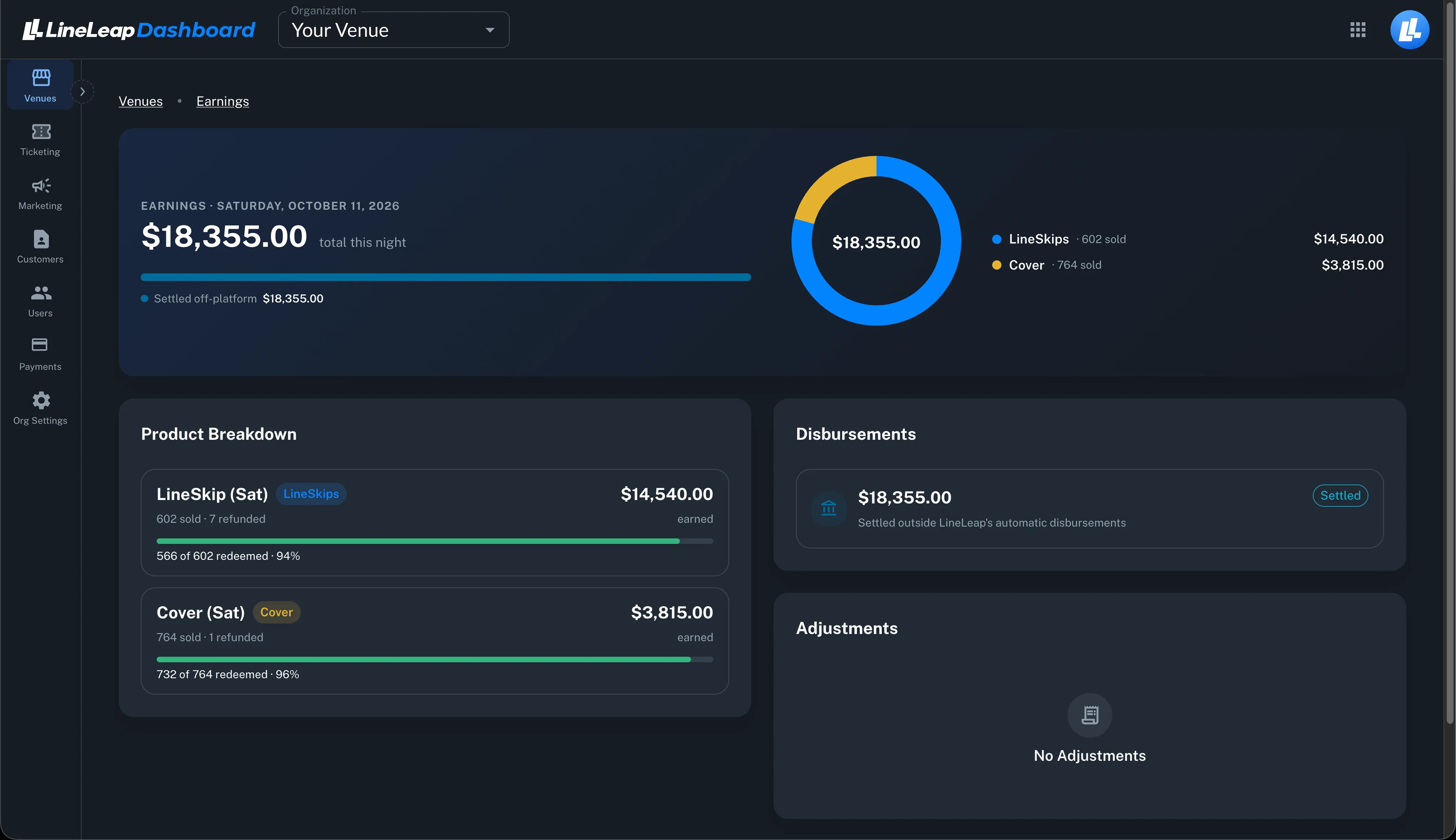Click the LineSkips tag badge
Image resolution: width=1456 pixels, height=840 pixels.
click(311, 494)
